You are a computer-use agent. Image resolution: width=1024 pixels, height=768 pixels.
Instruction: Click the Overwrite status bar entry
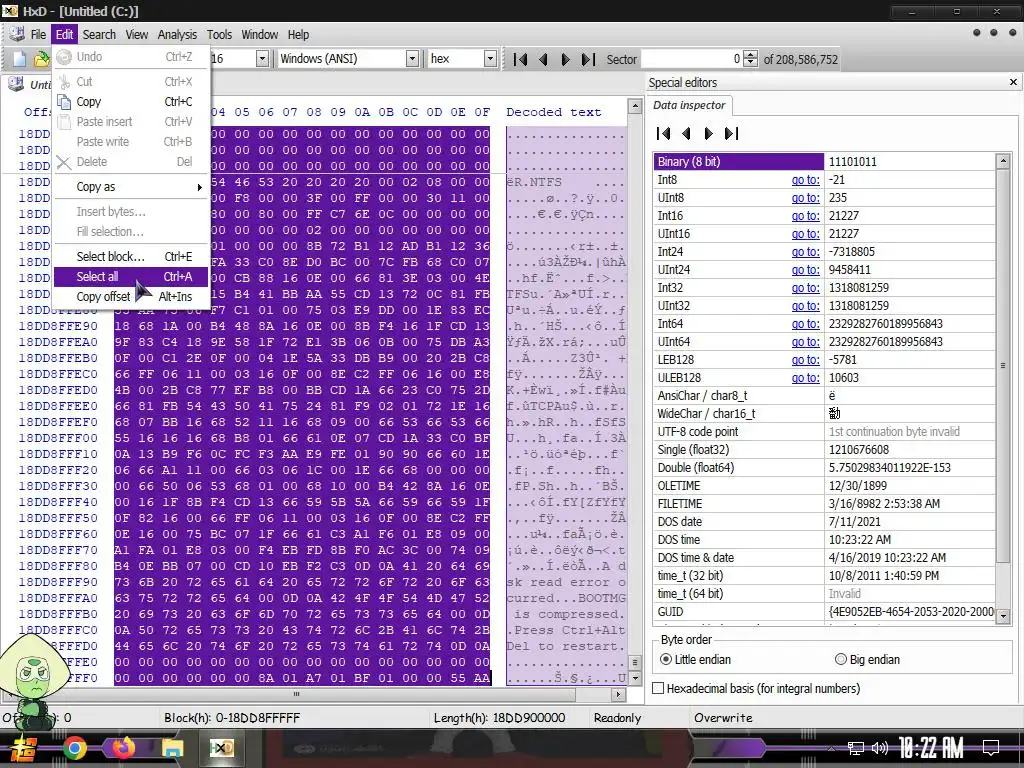click(723, 718)
